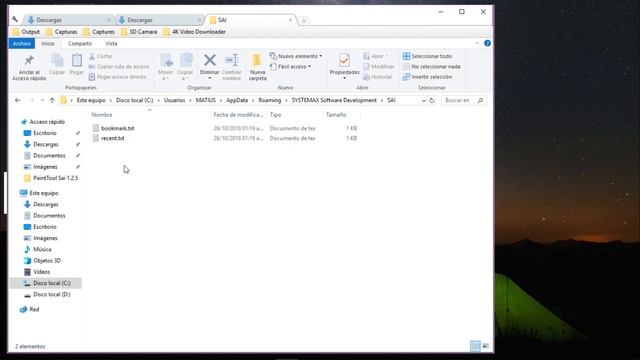640x360 pixels.
Task: Select the recent.txt file
Action: click(x=113, y=138)
